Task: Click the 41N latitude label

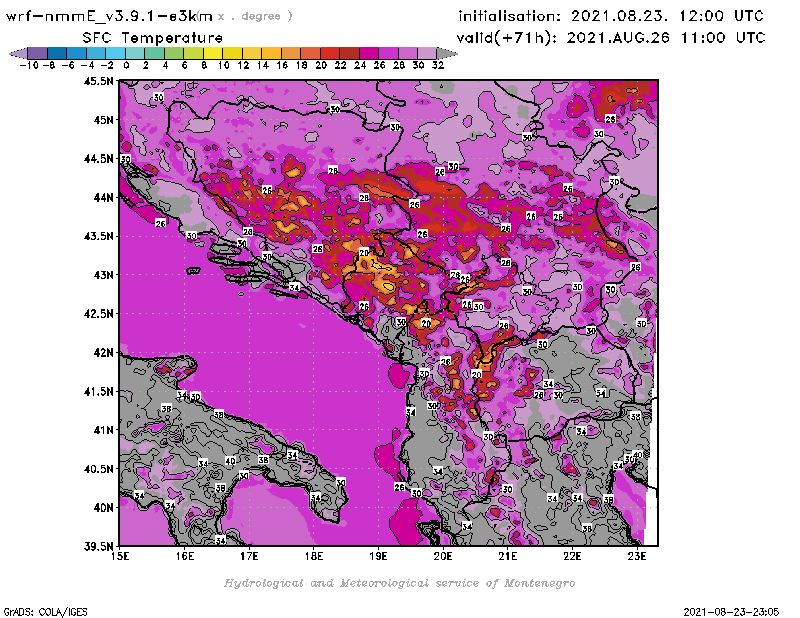Action: (x=103, y=430)
